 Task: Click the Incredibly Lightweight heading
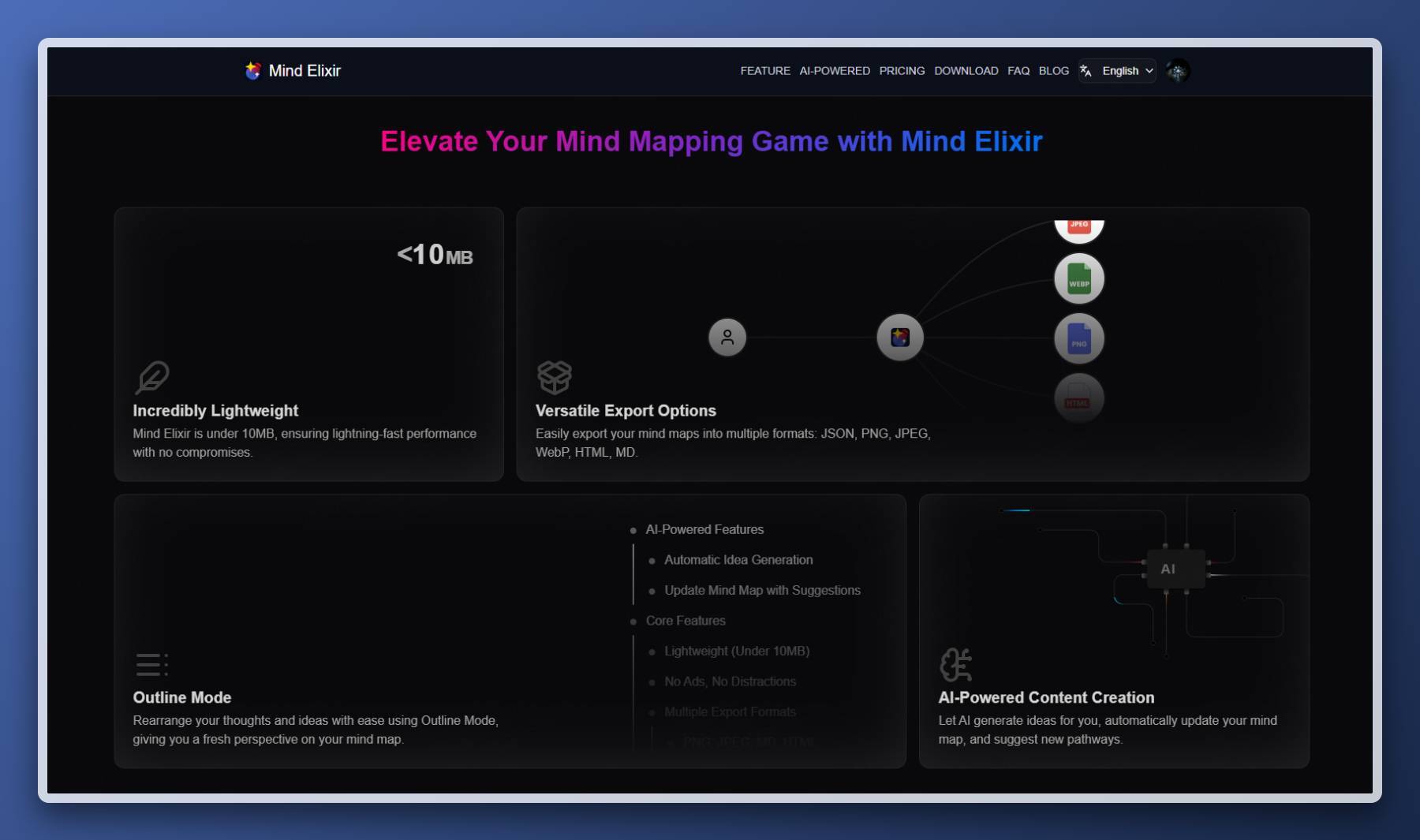point(215,411)
